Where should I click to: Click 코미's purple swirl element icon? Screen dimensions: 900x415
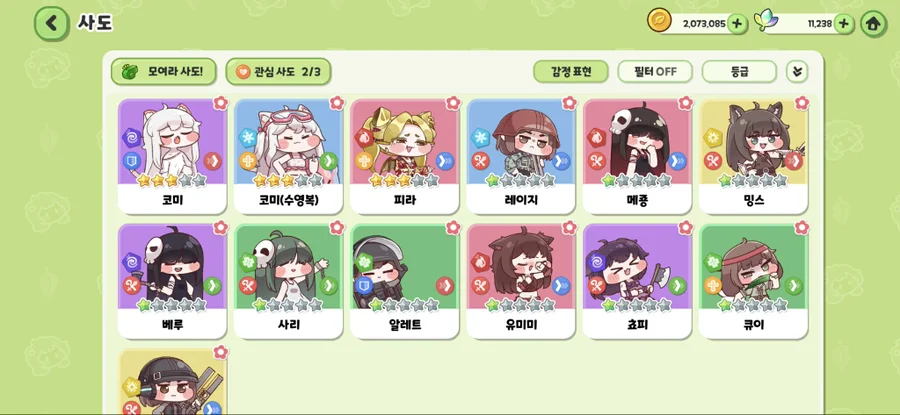pos(132,138)
